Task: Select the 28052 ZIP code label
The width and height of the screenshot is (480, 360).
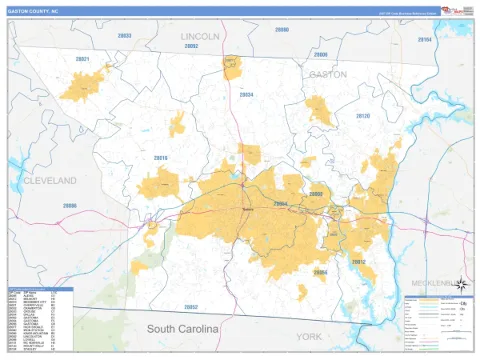Action: [x=191, y=307]
